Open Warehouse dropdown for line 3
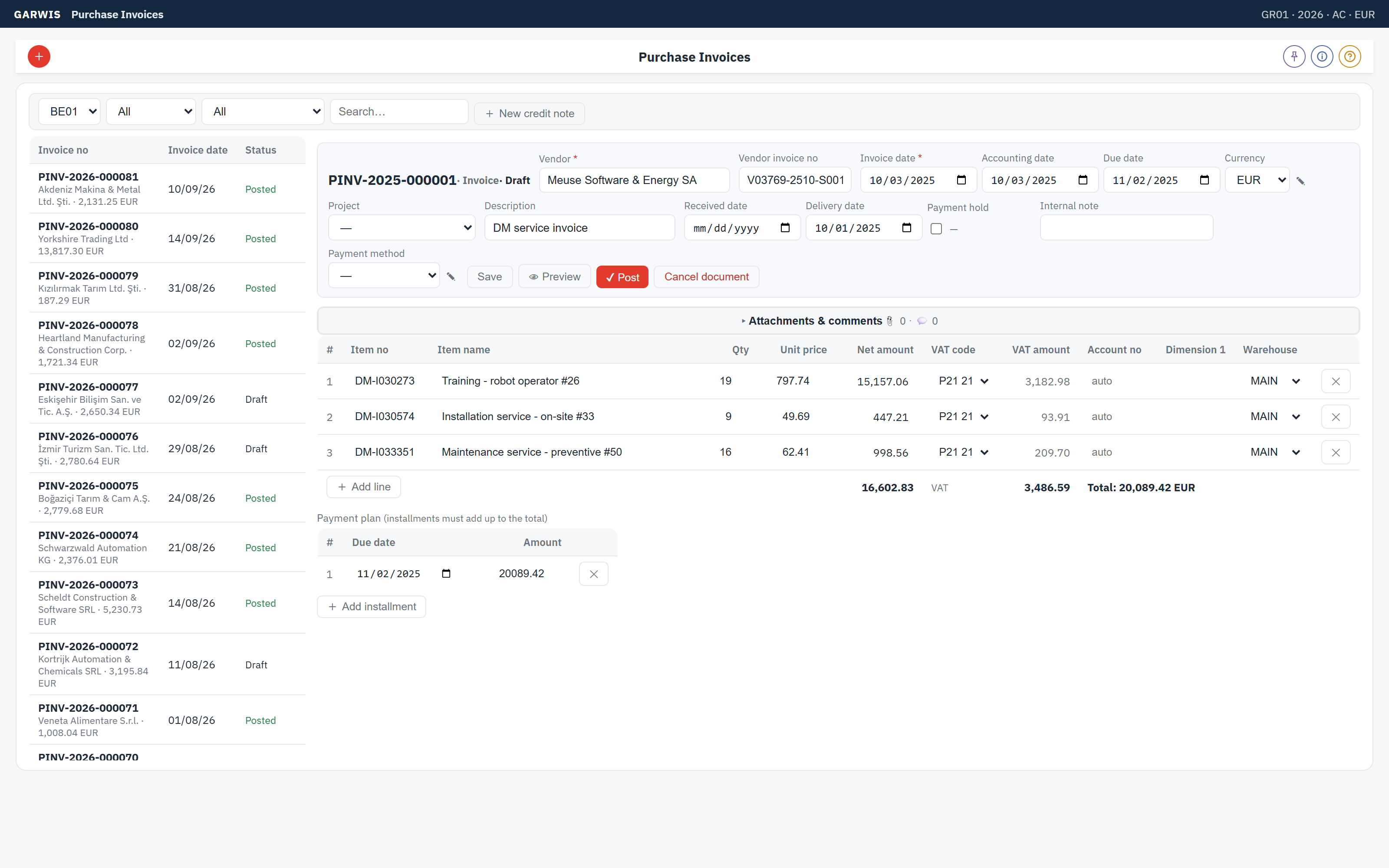1389x868 pixels. (x=1275, y=452)
